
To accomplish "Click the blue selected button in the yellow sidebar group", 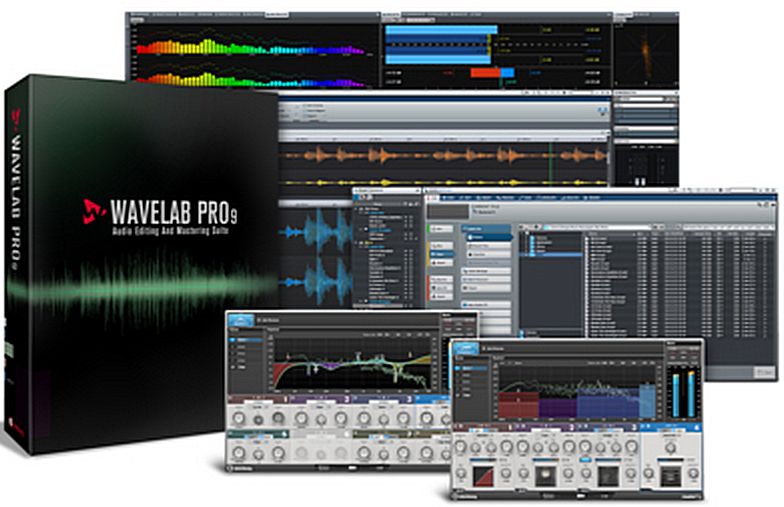I will tap(442, 254).
